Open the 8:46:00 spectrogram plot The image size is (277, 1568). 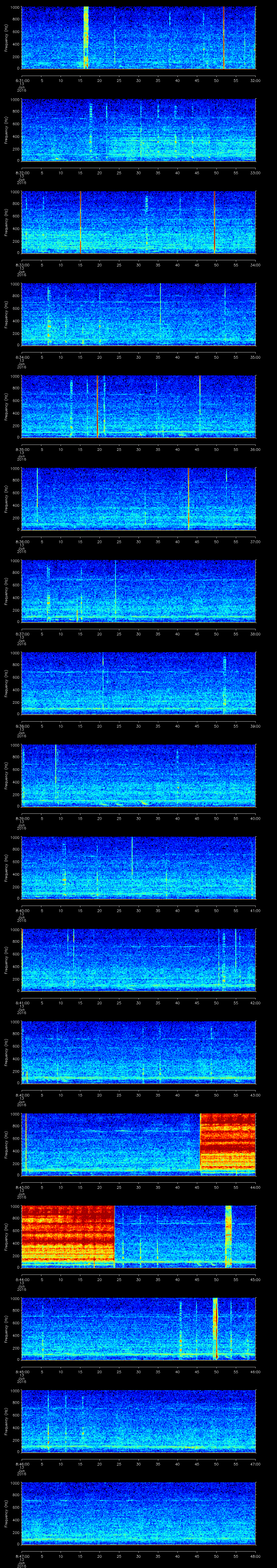pyautogui.click(x=139, y=1421)
